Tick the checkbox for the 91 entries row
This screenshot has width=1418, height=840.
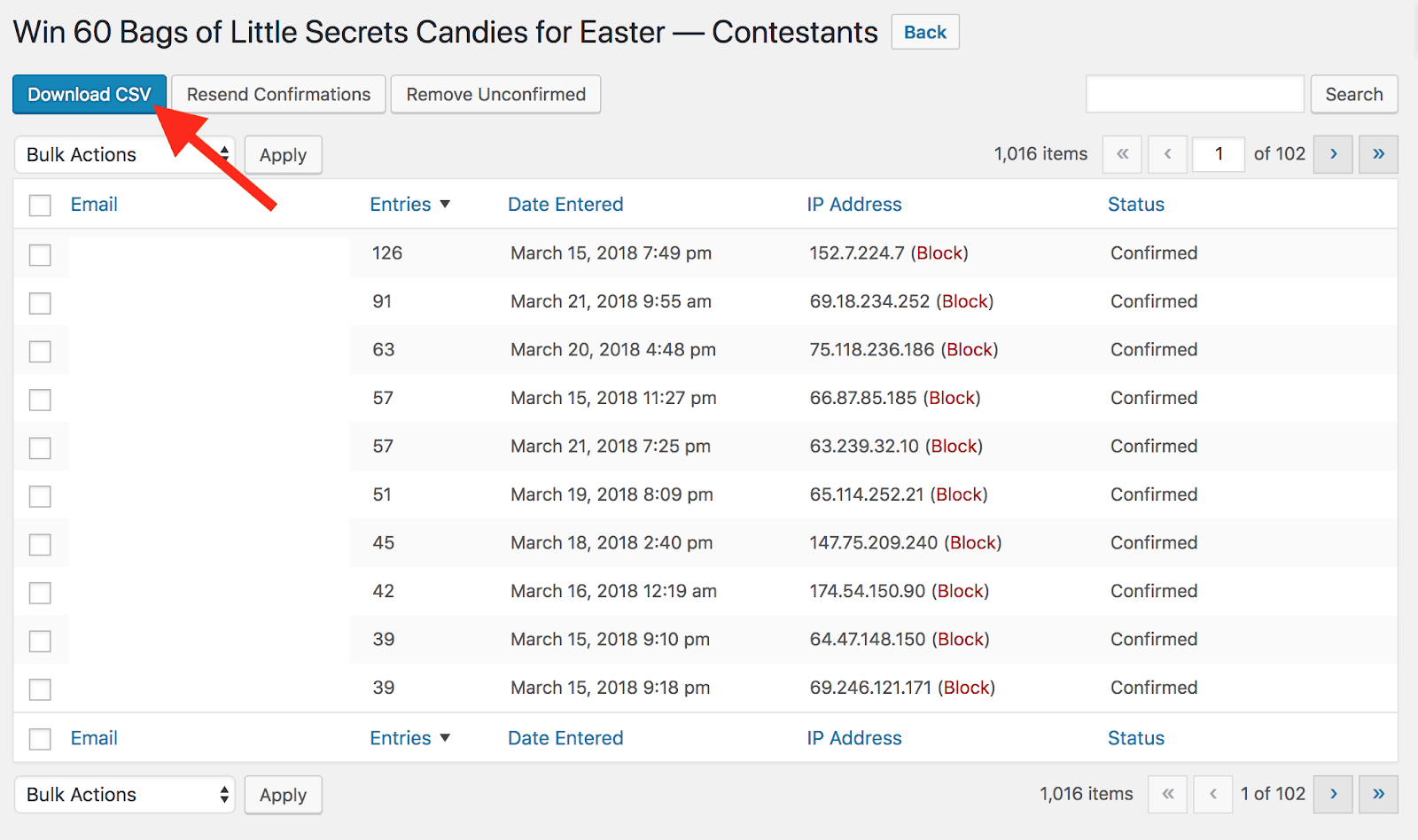coord(40,303)
